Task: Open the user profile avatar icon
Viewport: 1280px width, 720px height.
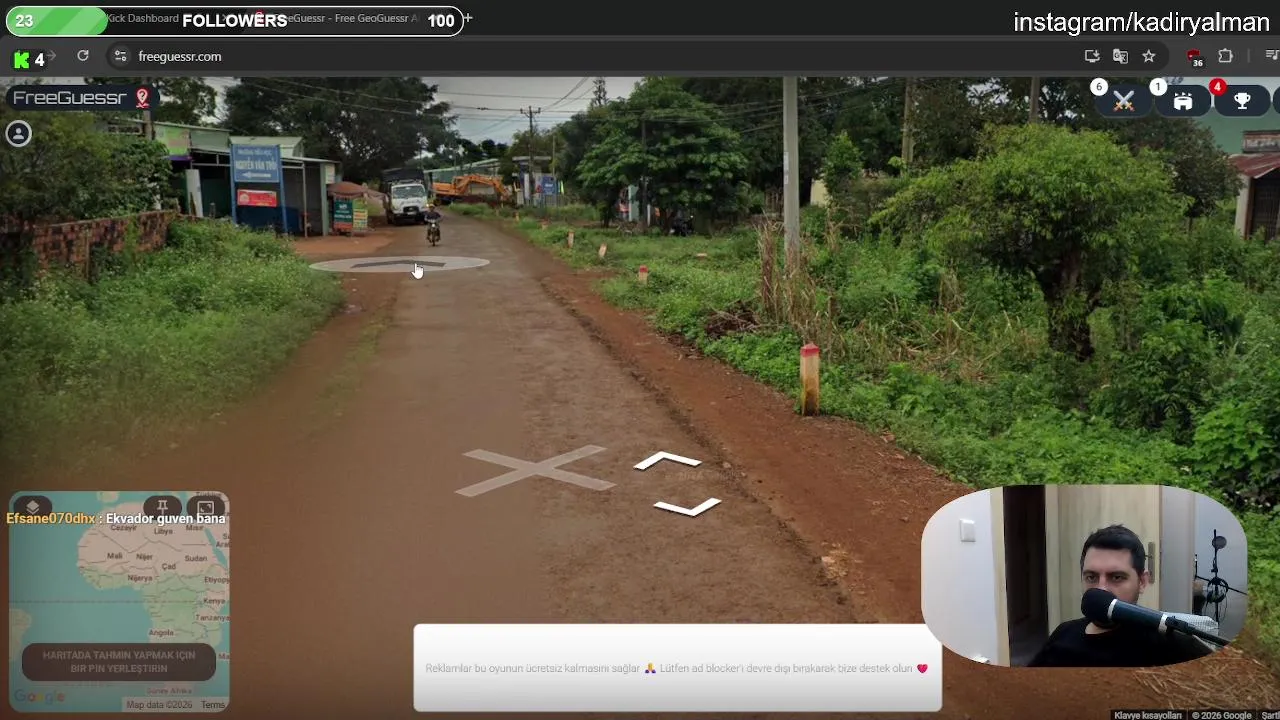Action: click(18, 133)
